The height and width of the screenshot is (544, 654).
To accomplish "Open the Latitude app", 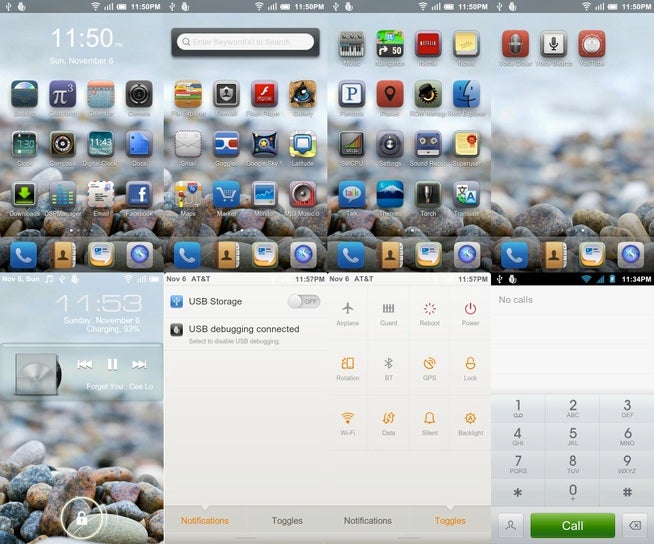I will [x=302, y=144].
